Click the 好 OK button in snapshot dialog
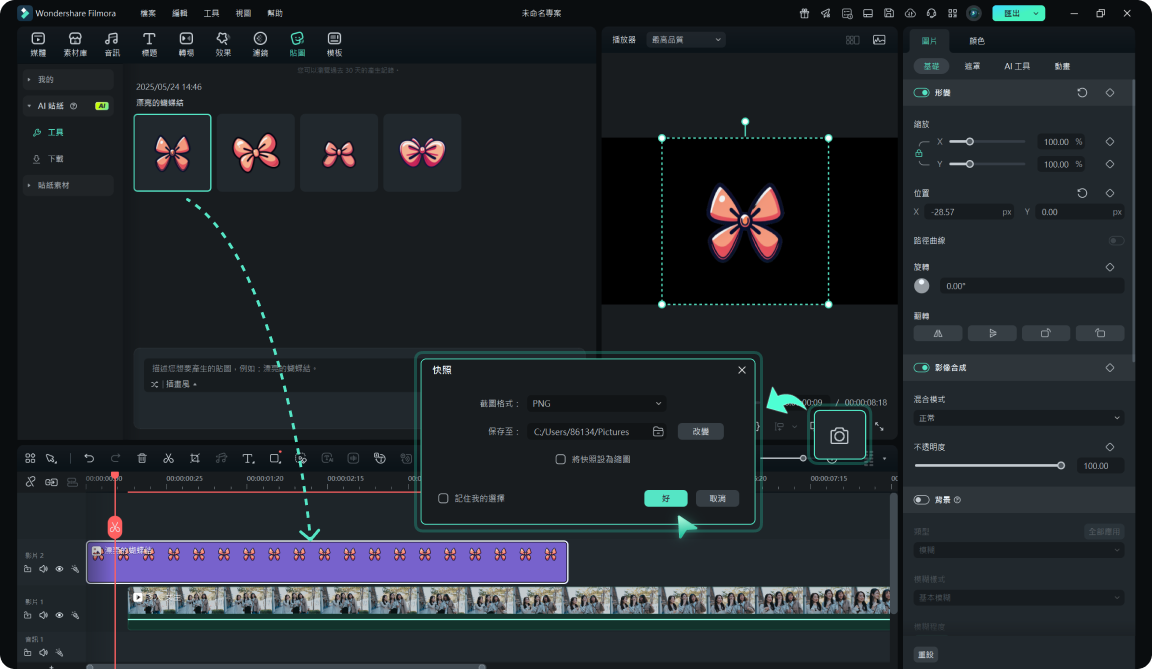The width and height of the screenshot is (1152, 669). coord(666,499)
